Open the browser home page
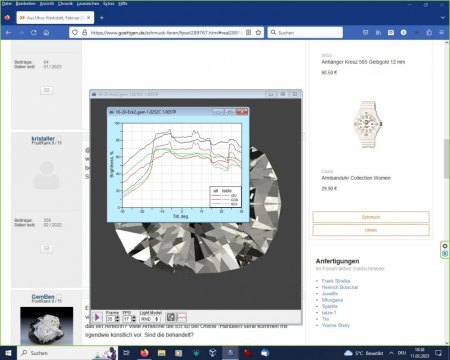 pos(46,33)
